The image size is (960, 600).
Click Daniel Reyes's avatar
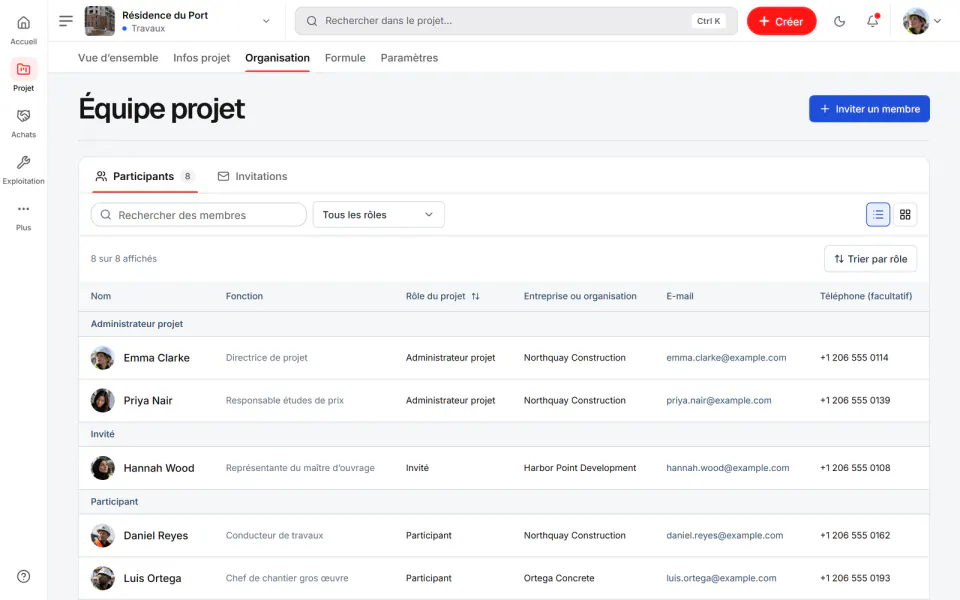[x=102, y=535]
